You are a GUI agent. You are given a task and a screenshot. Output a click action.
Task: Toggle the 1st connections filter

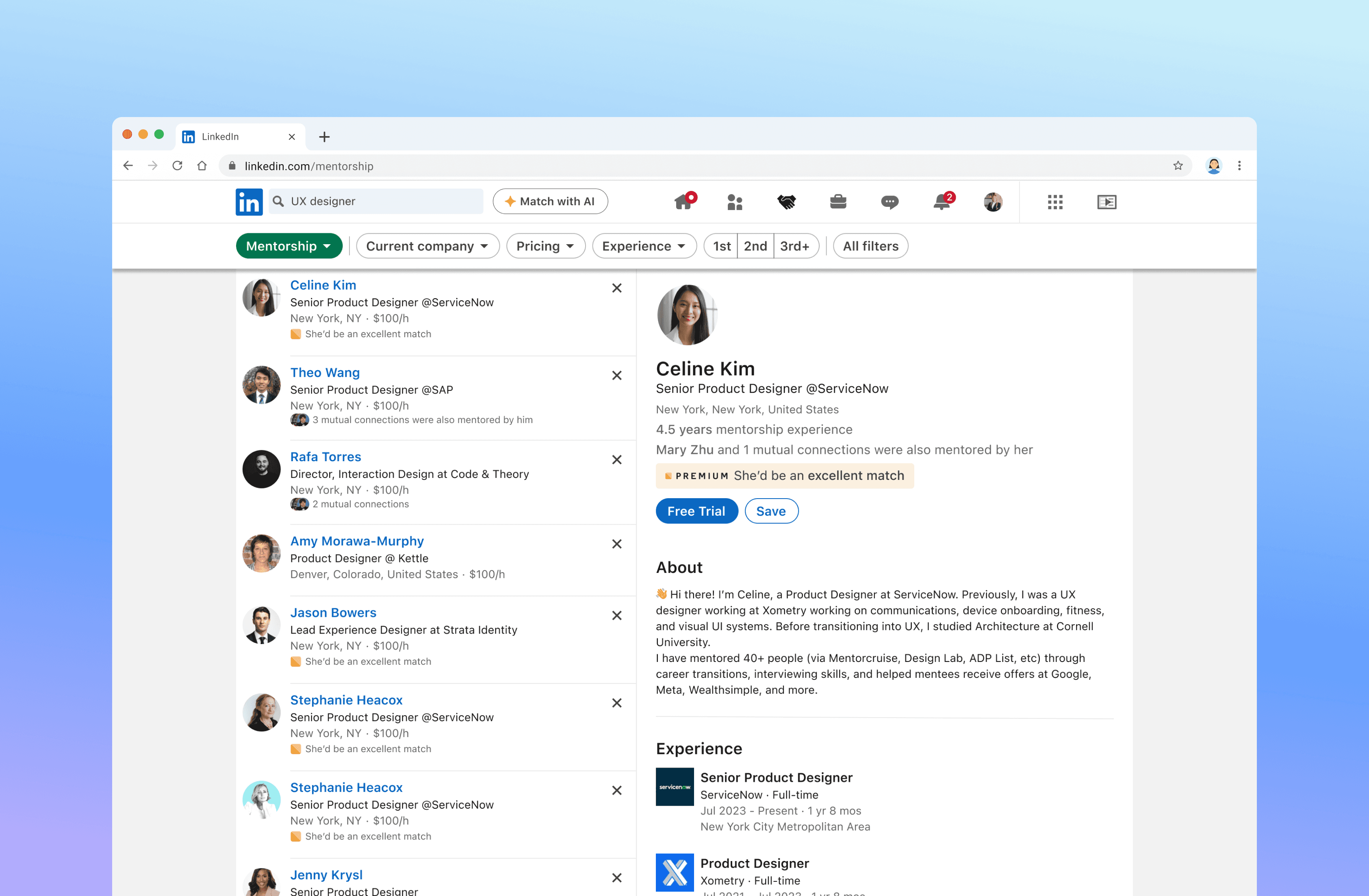[721, 246]
